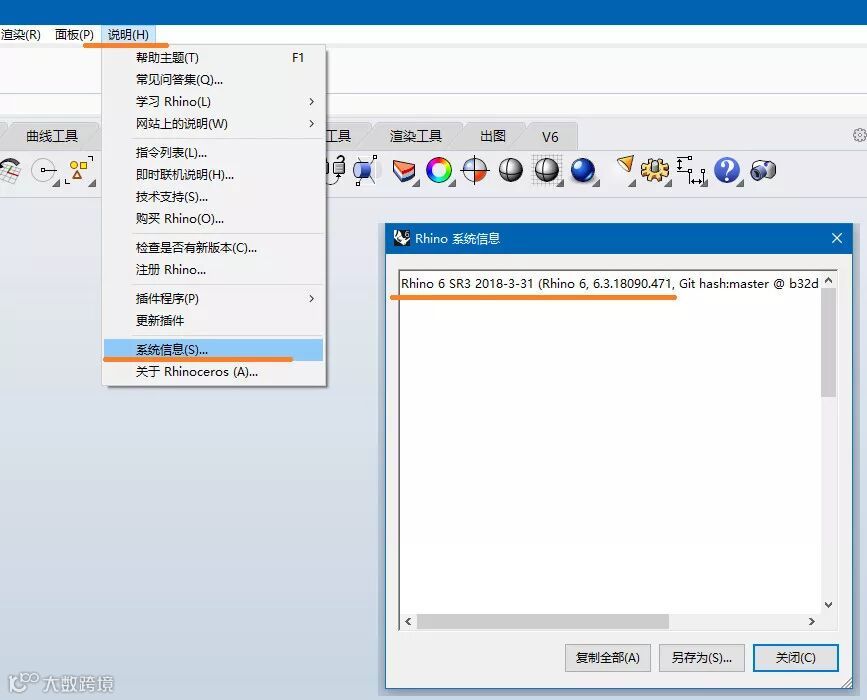Click horizontal scrollbar left arrow

point(408,621)
